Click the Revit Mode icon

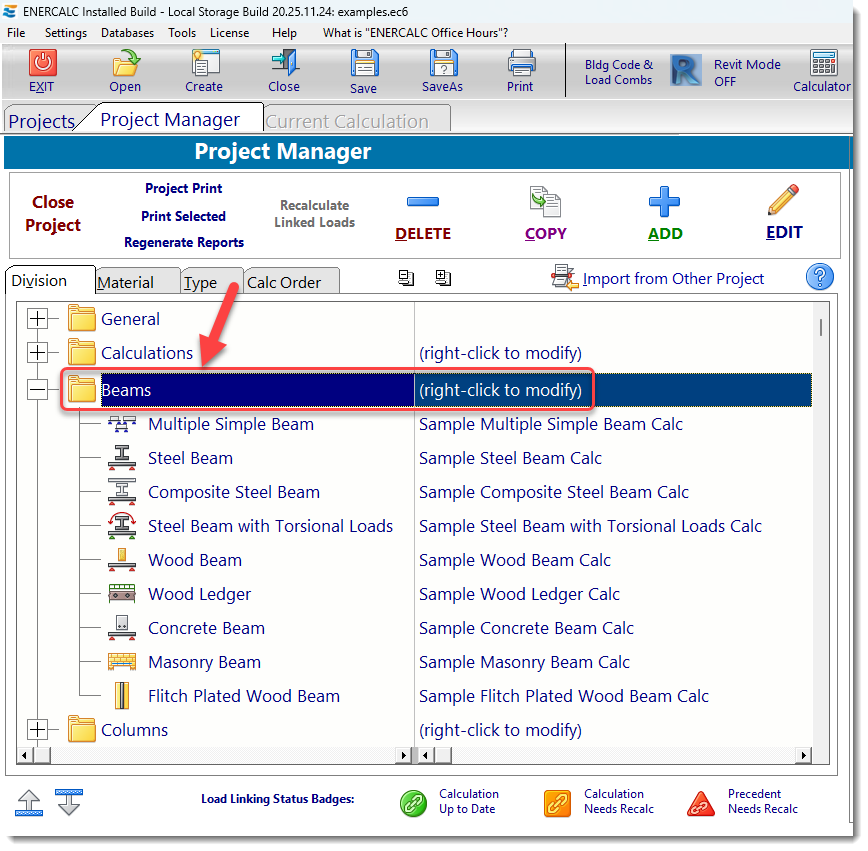(685, 71)
